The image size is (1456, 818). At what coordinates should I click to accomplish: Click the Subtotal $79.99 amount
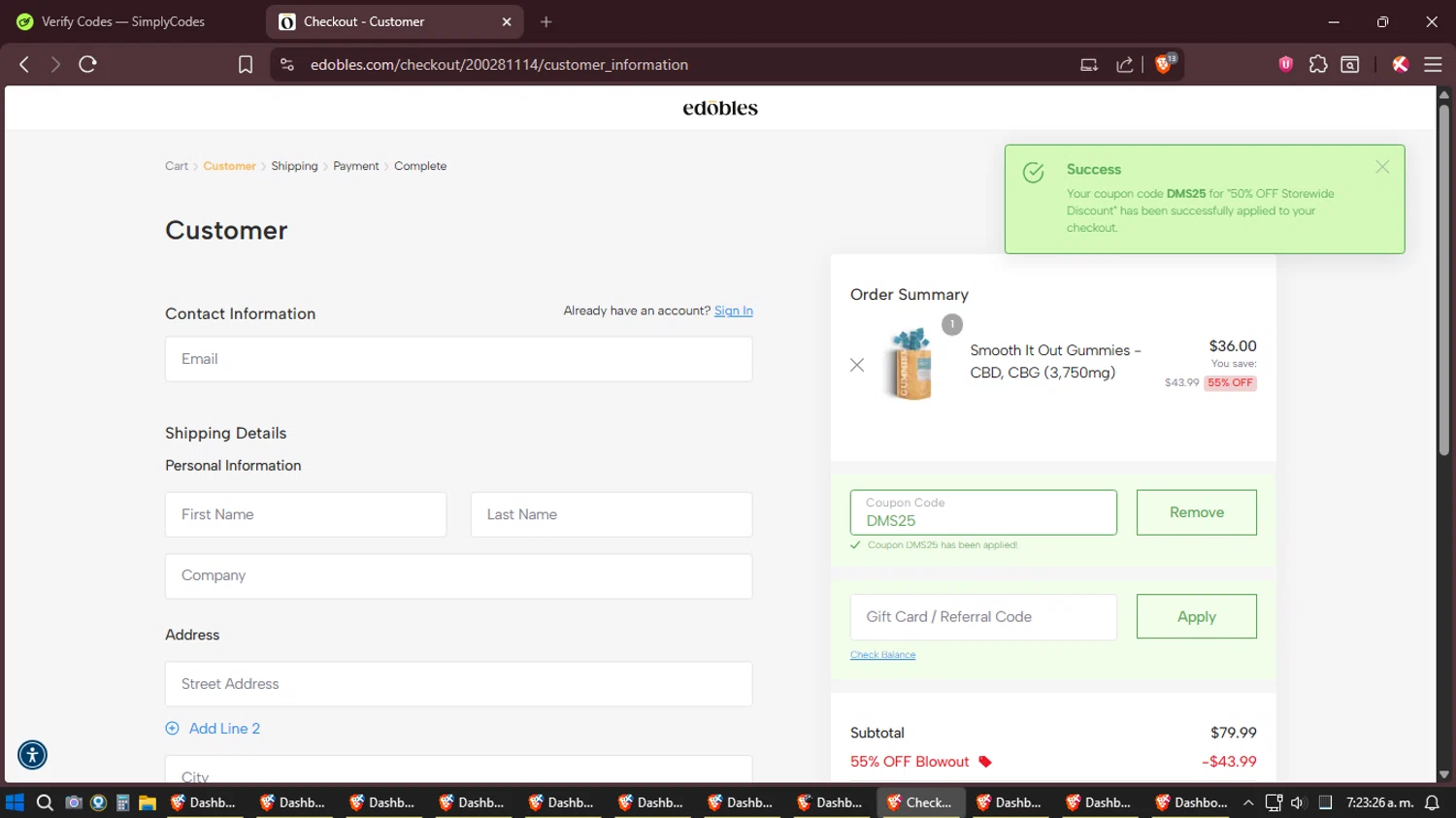point(1234,733)
